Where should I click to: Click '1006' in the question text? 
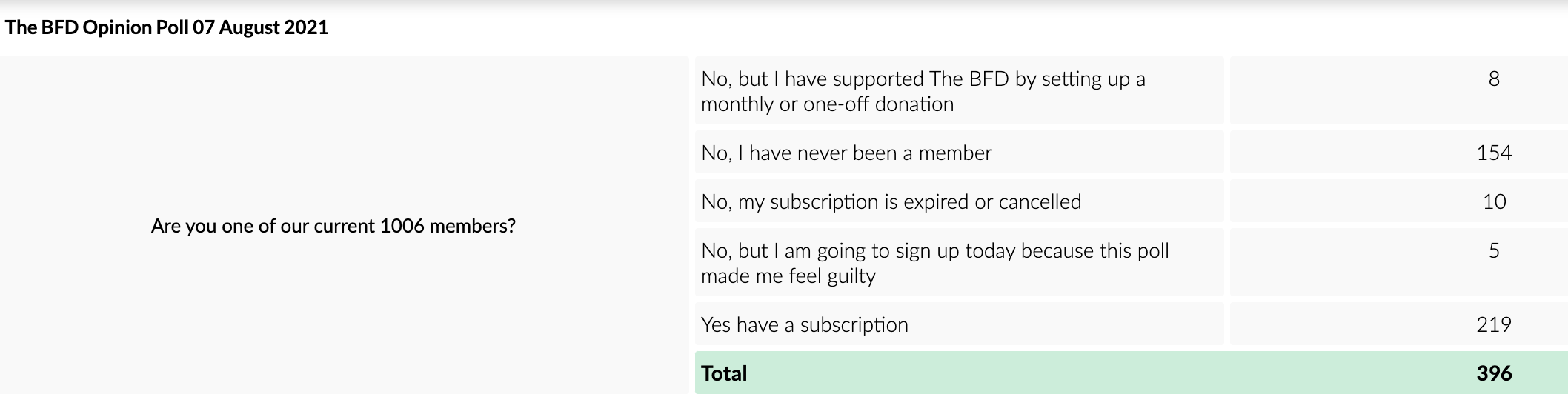click(x=402, y=226)
